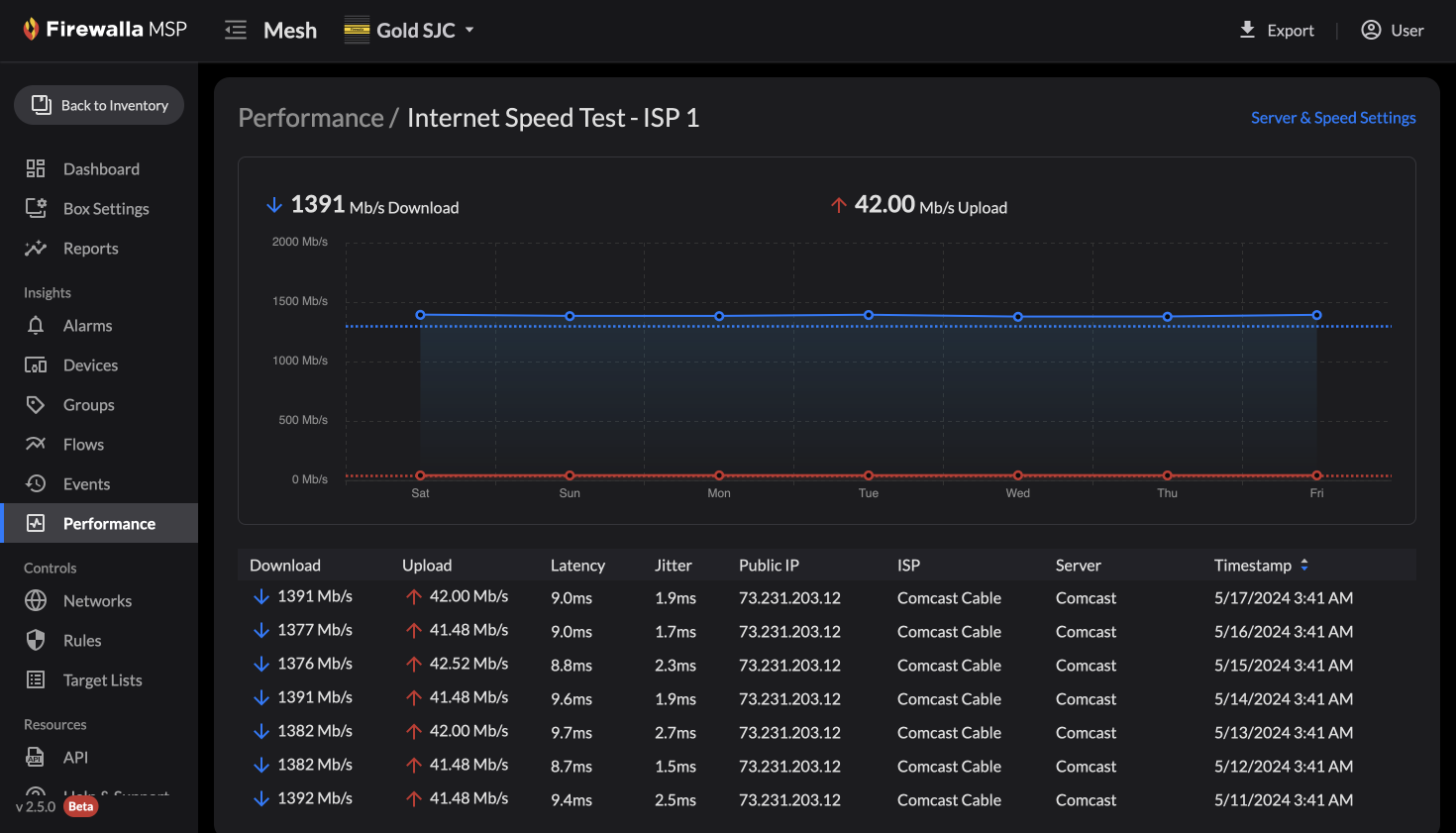Image resolution: width=1456 pixels, height=833 pixels.
Task: Click the Dashboard grid icon
Action: pos(36,168)
